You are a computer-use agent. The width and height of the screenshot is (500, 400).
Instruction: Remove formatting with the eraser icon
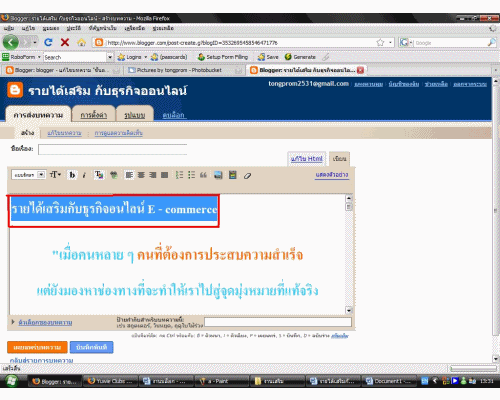click(247, 176)
